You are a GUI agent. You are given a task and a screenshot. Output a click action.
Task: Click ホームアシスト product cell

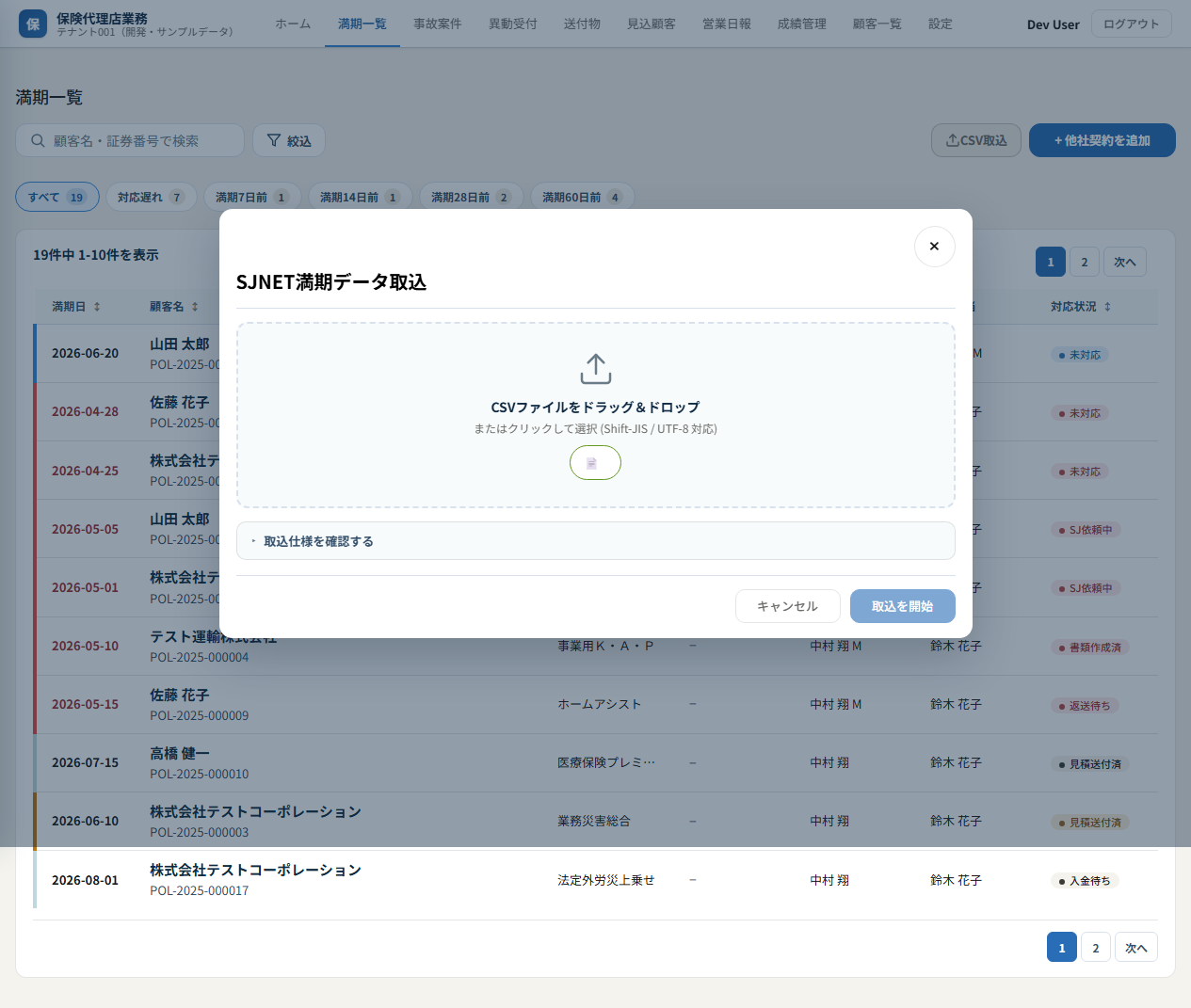(x=600, y=704)
